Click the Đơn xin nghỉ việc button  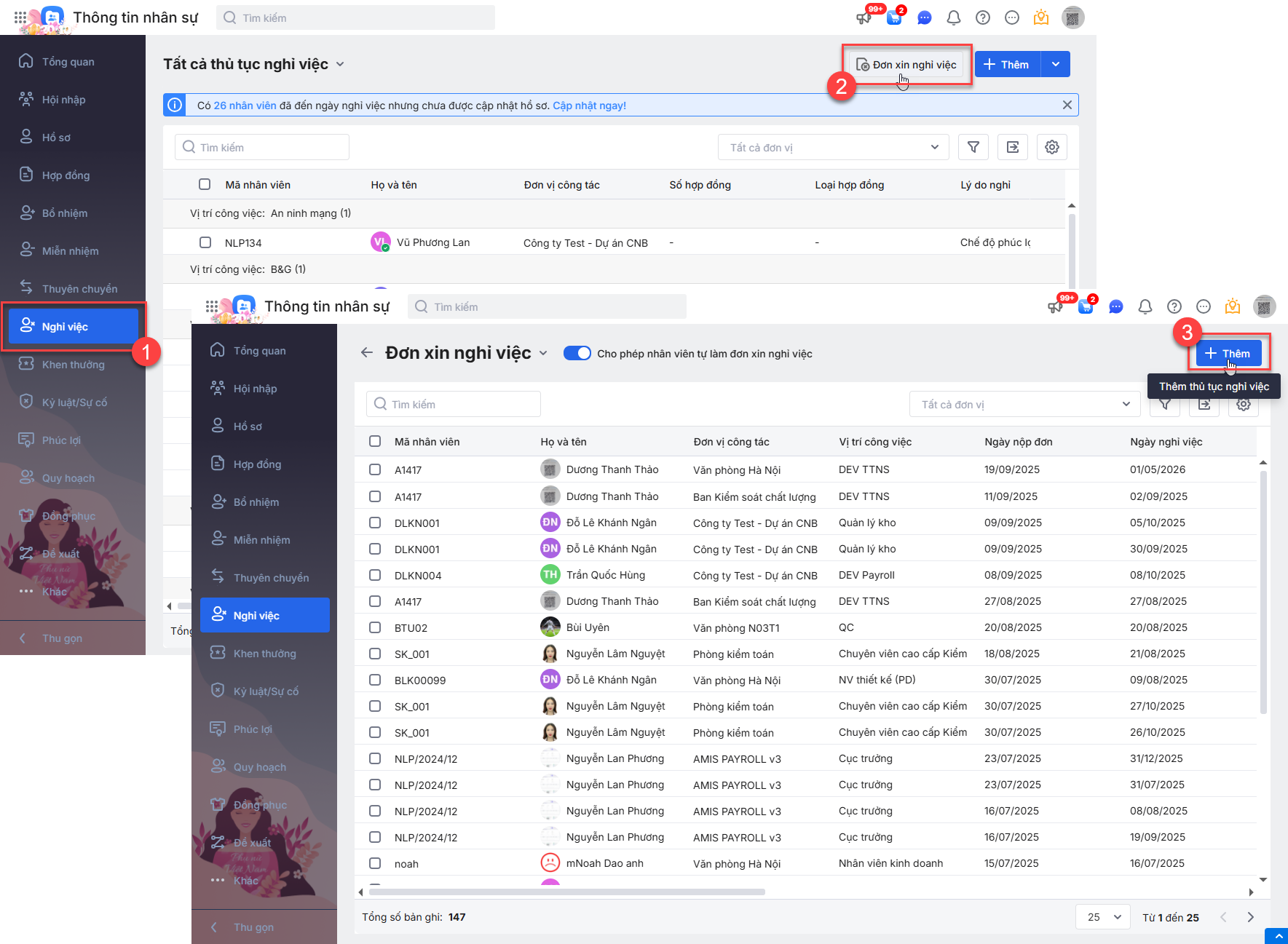(x=906, y=65)
